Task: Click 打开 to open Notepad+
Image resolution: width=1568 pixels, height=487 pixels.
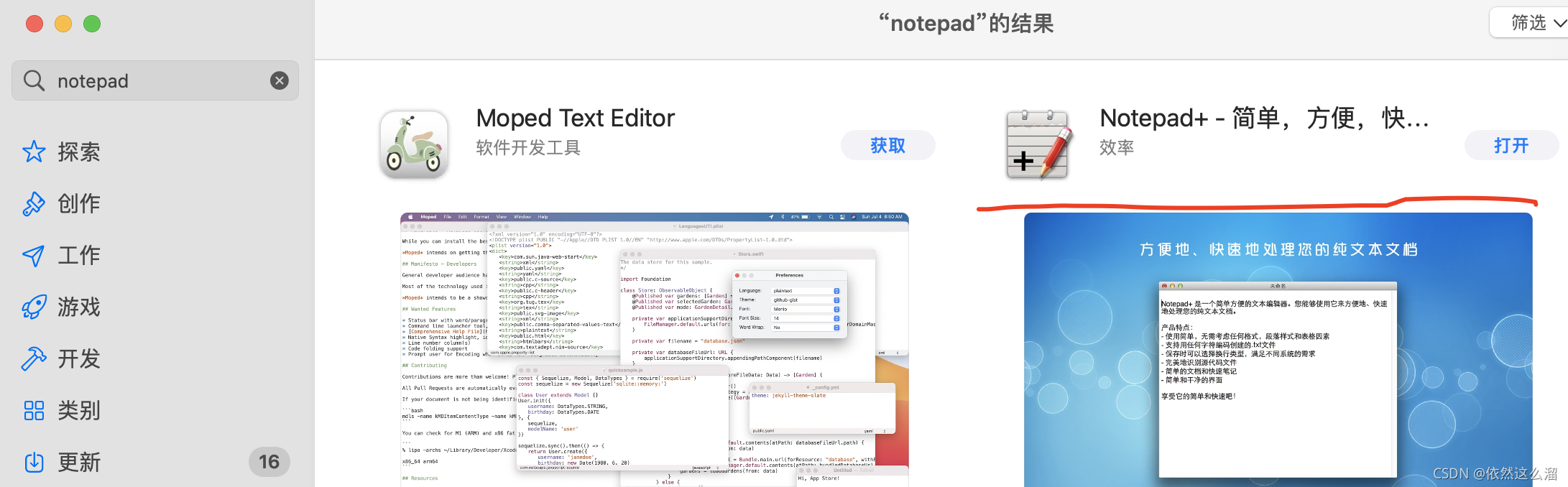Action: coord(1512,145)
